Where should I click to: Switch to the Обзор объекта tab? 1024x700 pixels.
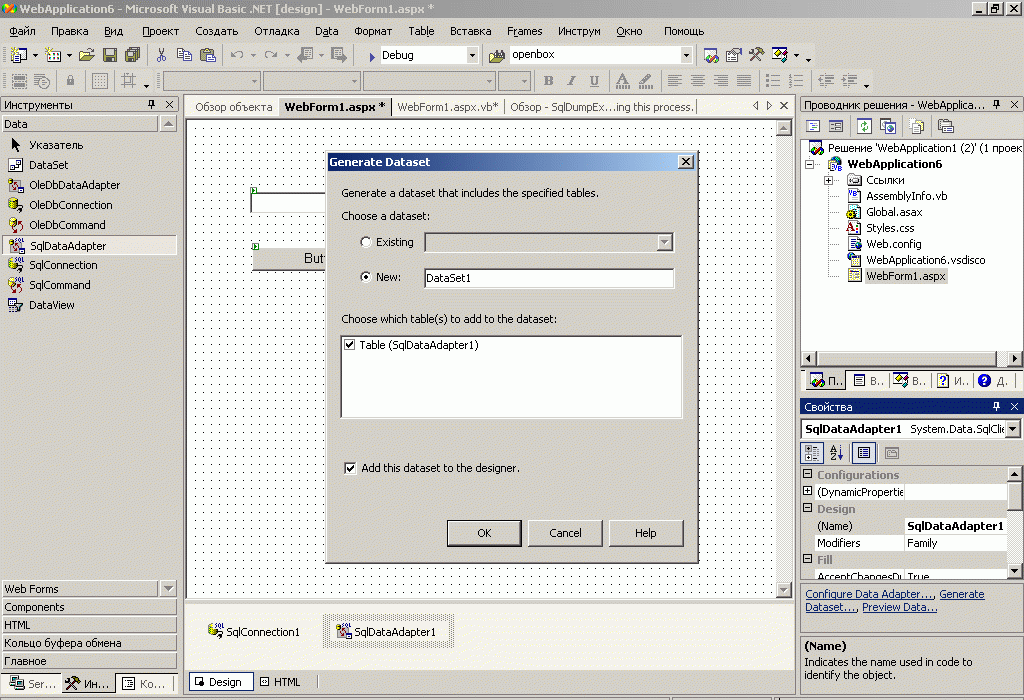234,107
